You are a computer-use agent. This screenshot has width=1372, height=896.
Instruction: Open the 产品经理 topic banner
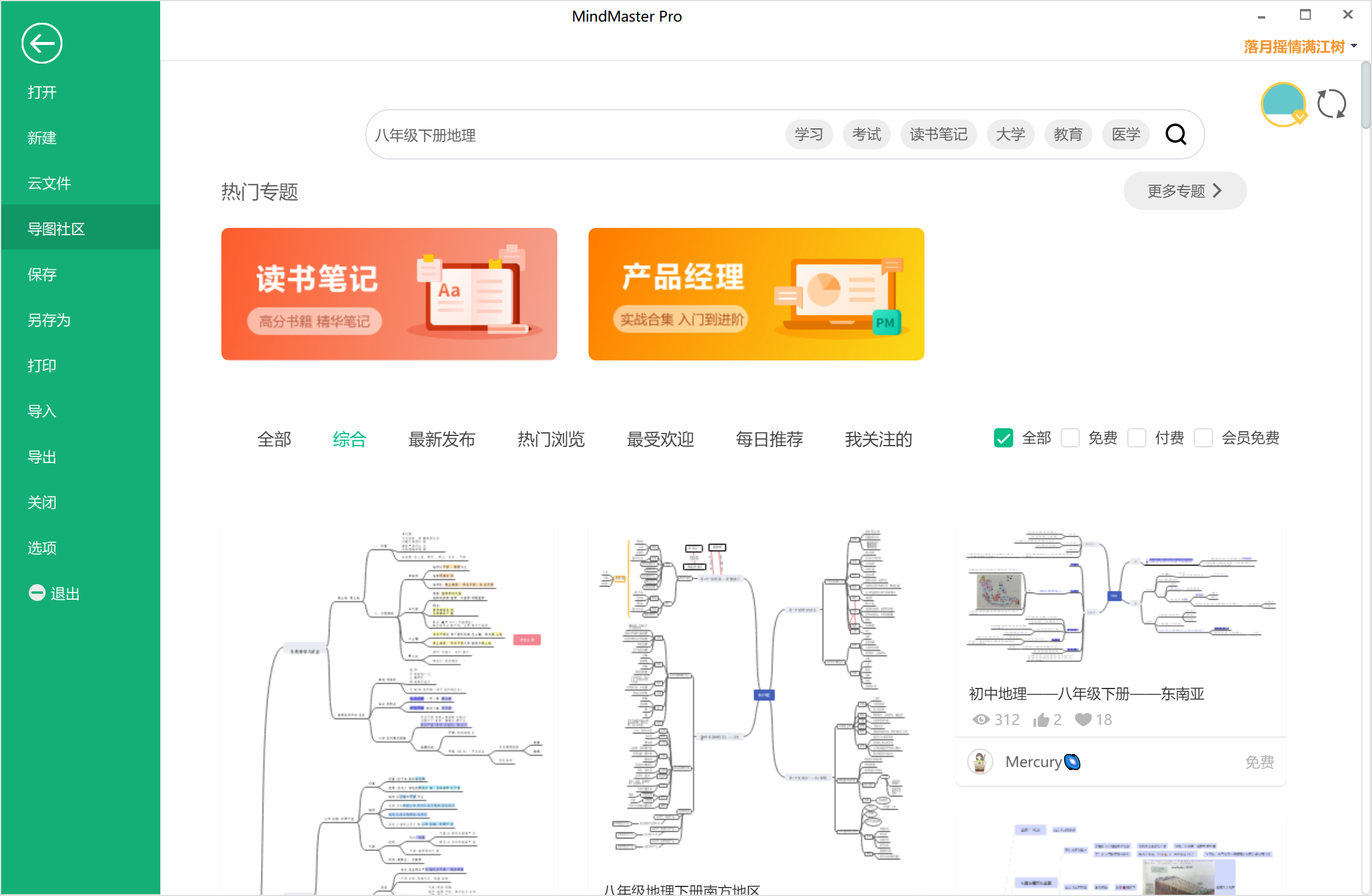(x=756, y=294)
